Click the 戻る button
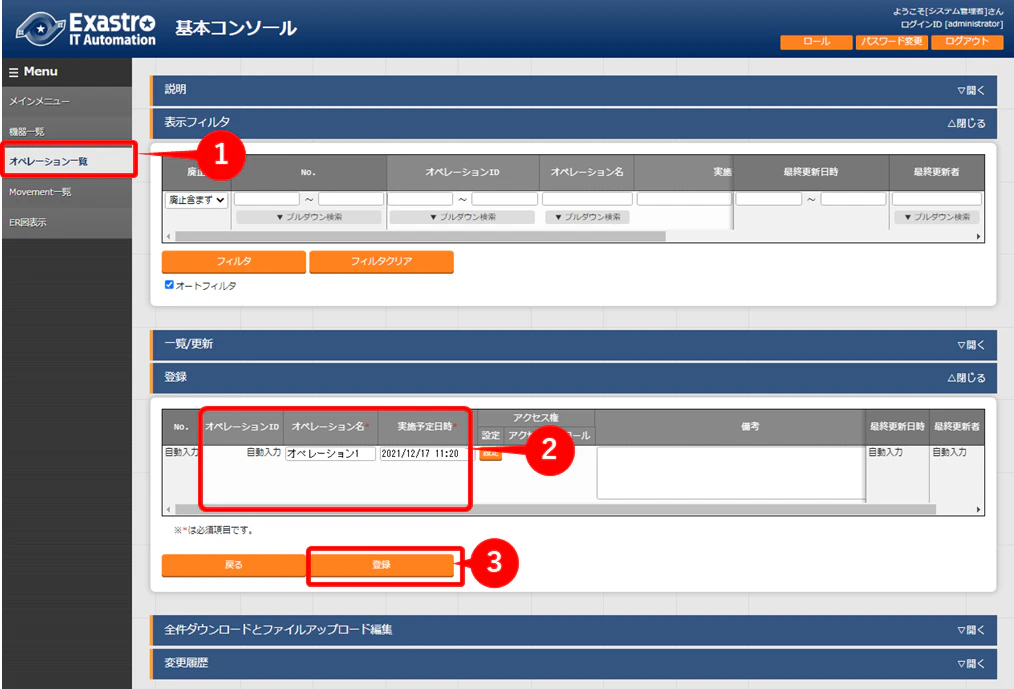 (x=233, y=565)
